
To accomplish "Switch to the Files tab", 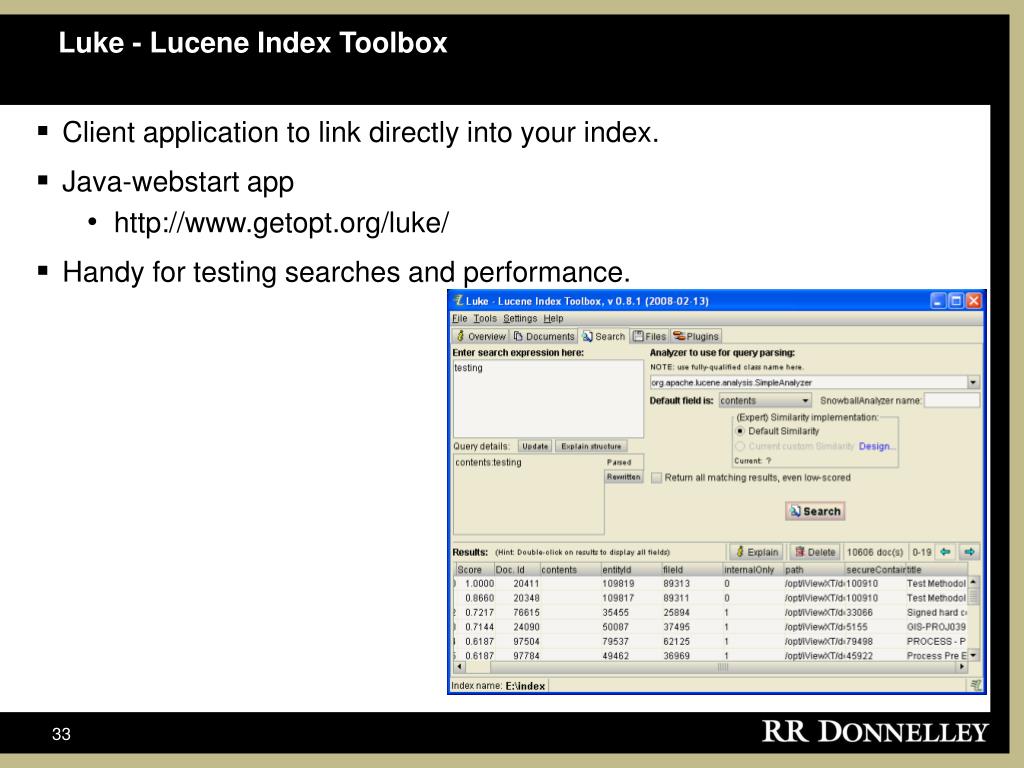I will coord(649,336).
